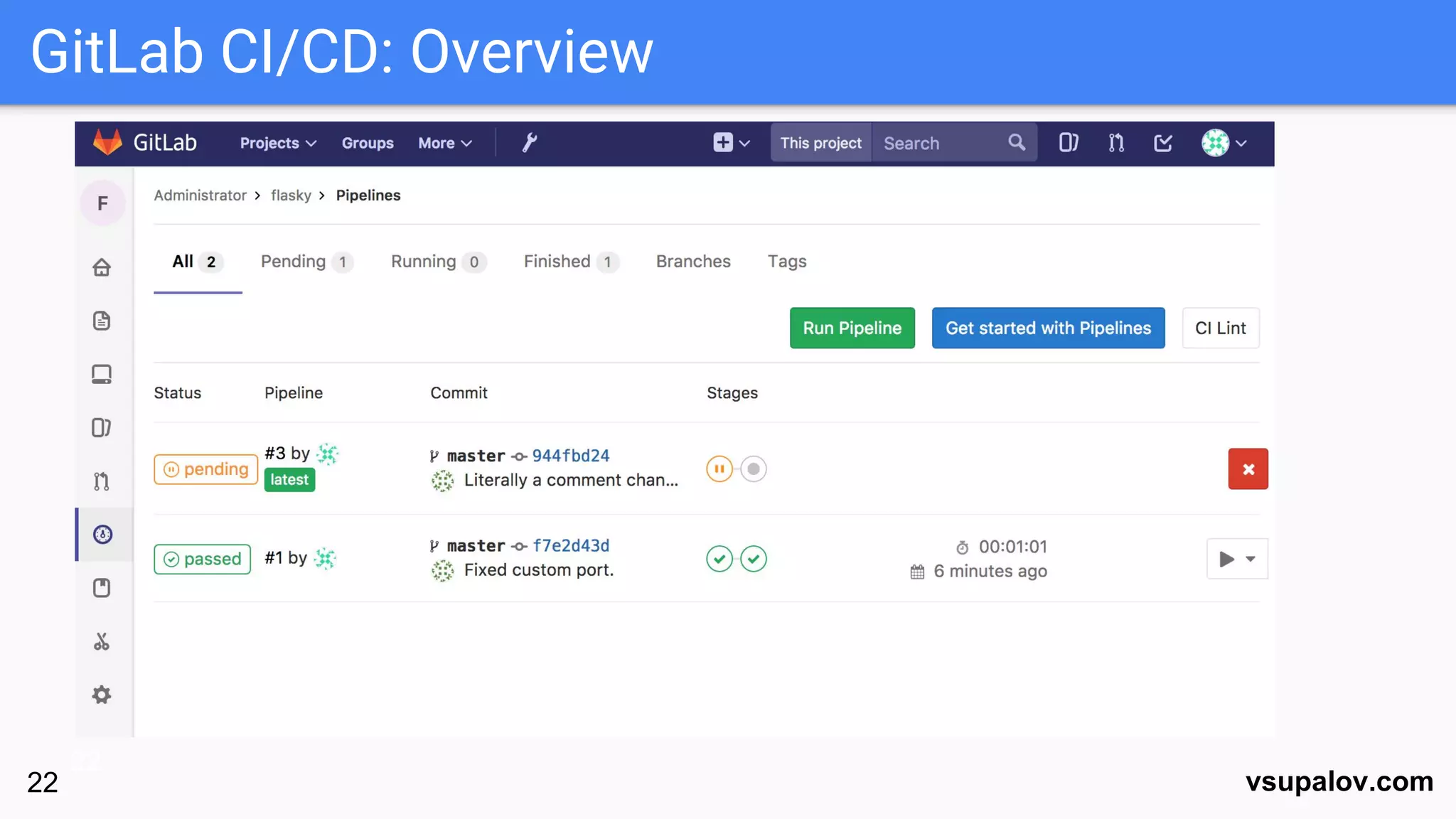Viewport: 1456px width, 819px height.
Task: Open merge requests icon in top navbar
Action: (1116, 143)
